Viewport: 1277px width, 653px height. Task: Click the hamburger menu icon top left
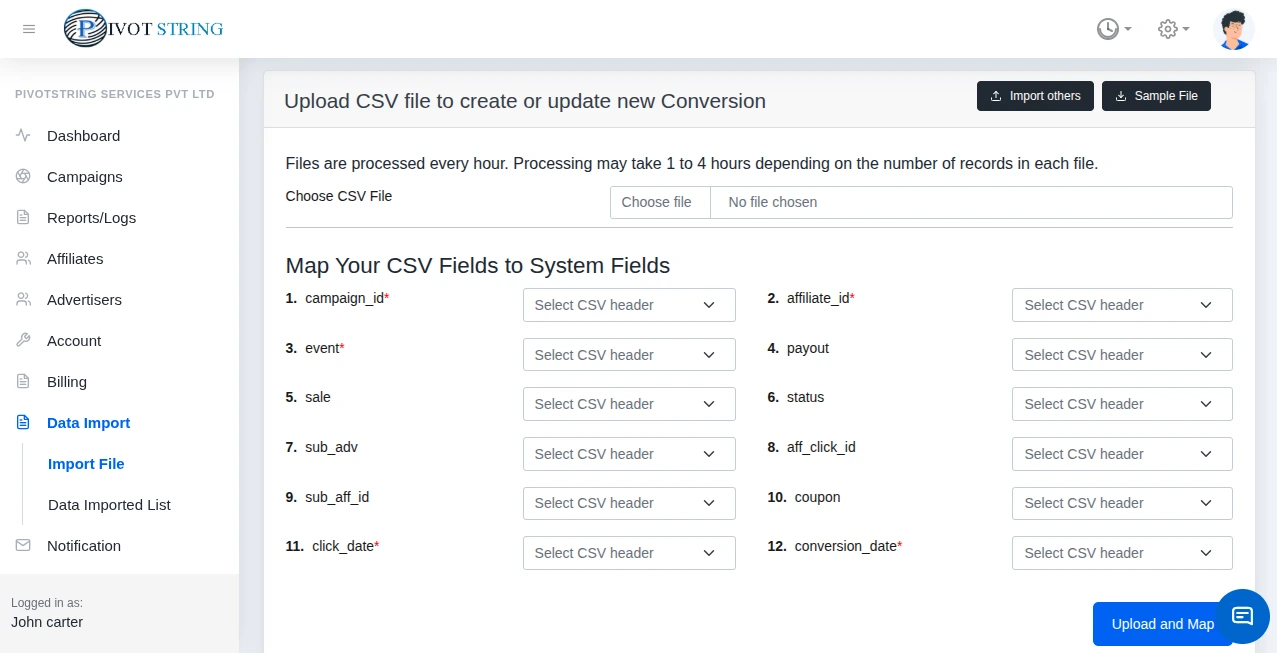pos(29,29)
